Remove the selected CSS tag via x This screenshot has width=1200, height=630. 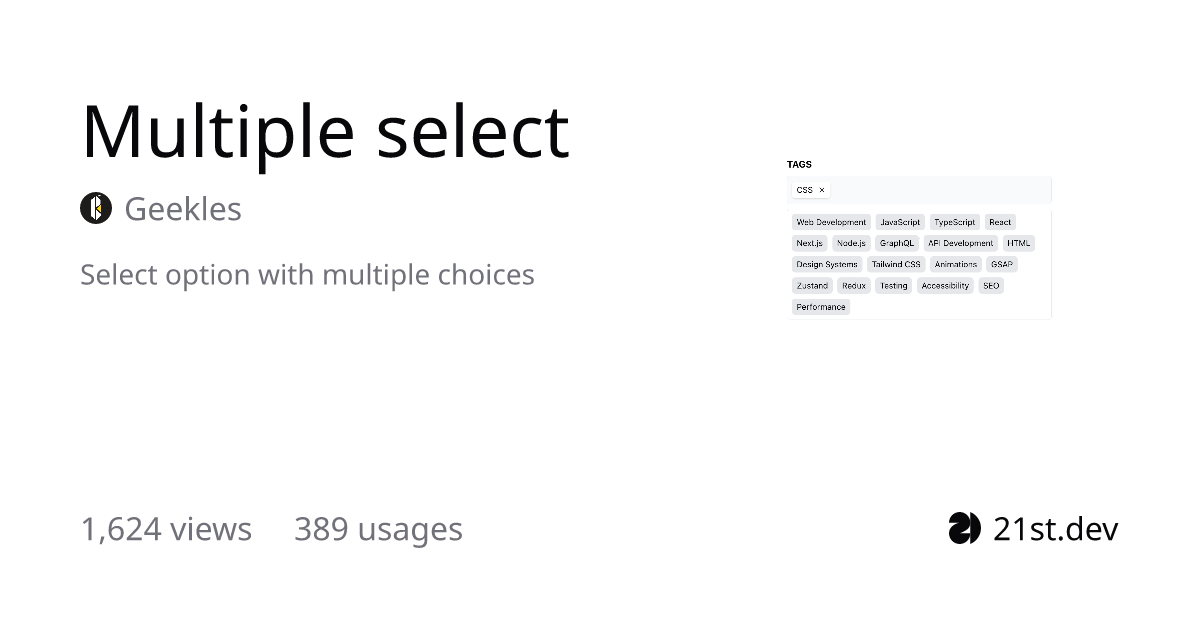pos(822,190)
